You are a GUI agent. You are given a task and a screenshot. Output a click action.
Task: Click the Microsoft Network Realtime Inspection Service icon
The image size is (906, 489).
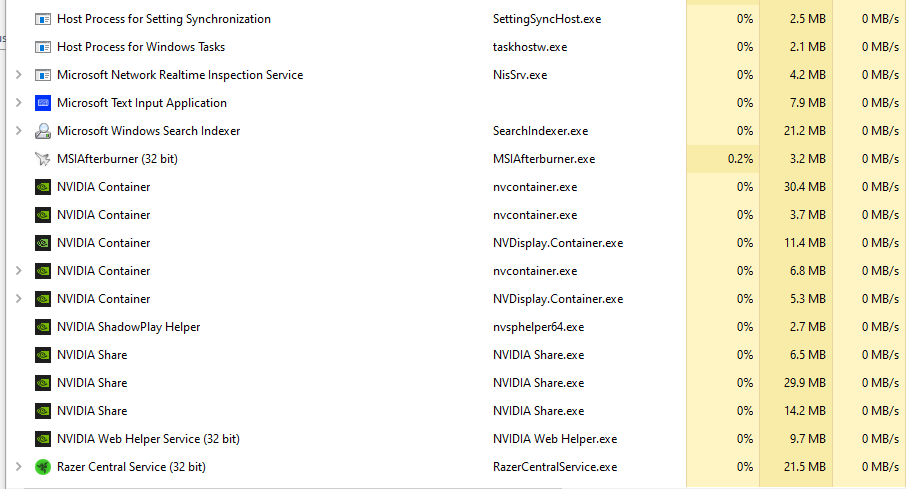point(43,75)
